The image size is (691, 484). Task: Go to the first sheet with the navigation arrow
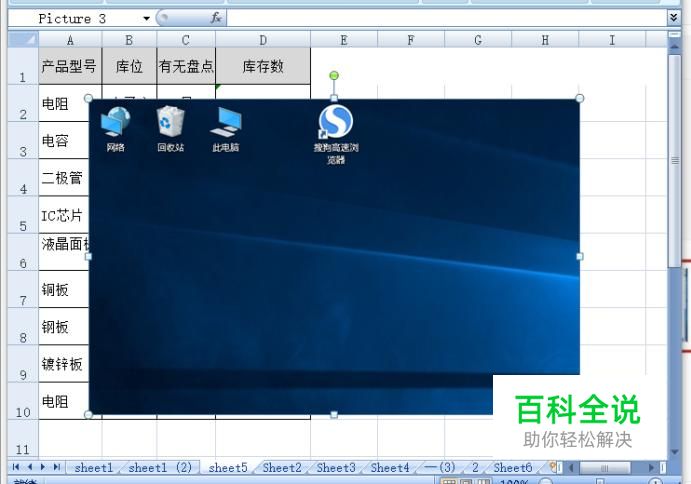[16, 467]
